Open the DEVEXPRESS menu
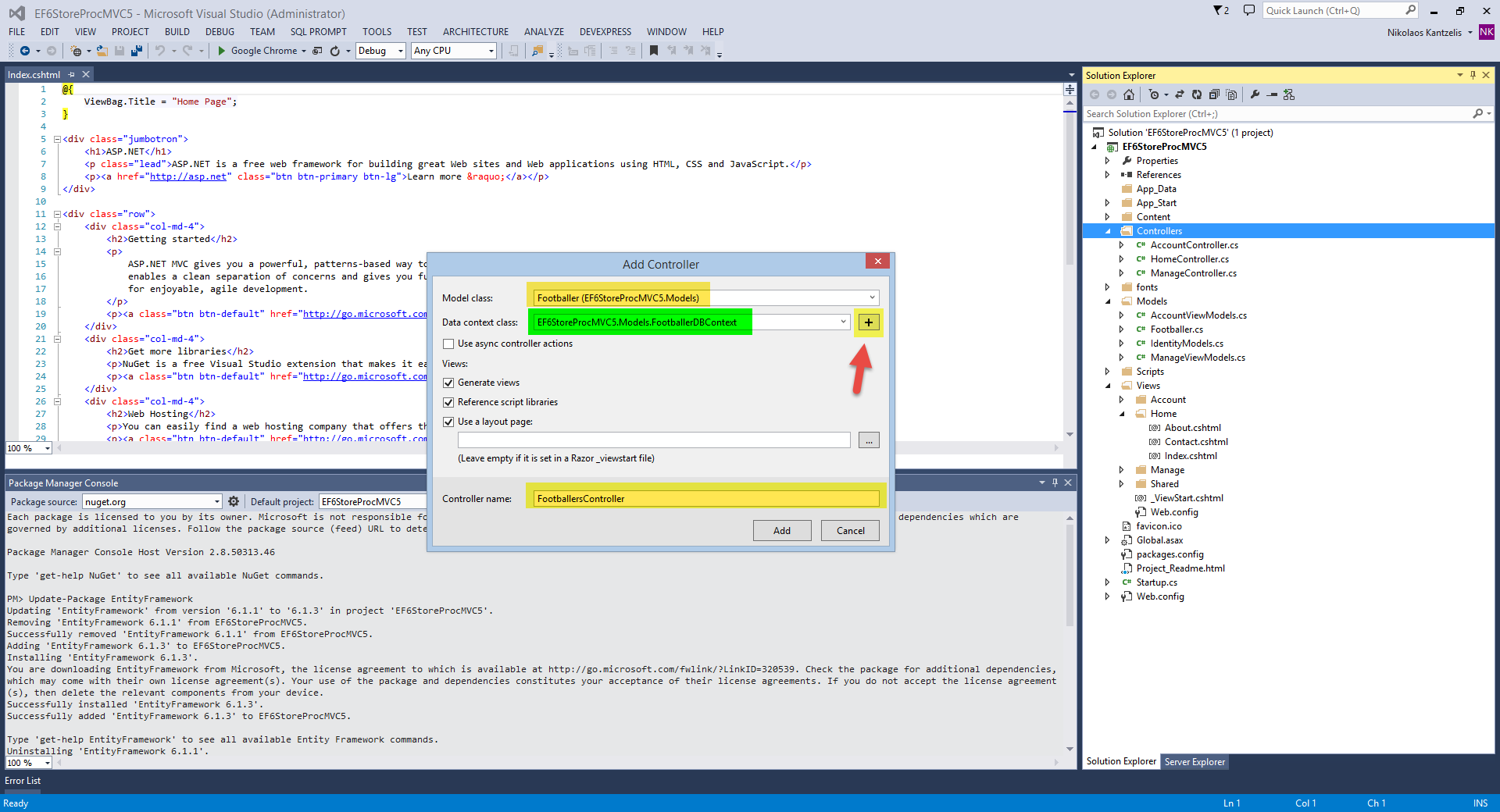This screenshot has width=1500, height=812. click(x=605, y=32)
